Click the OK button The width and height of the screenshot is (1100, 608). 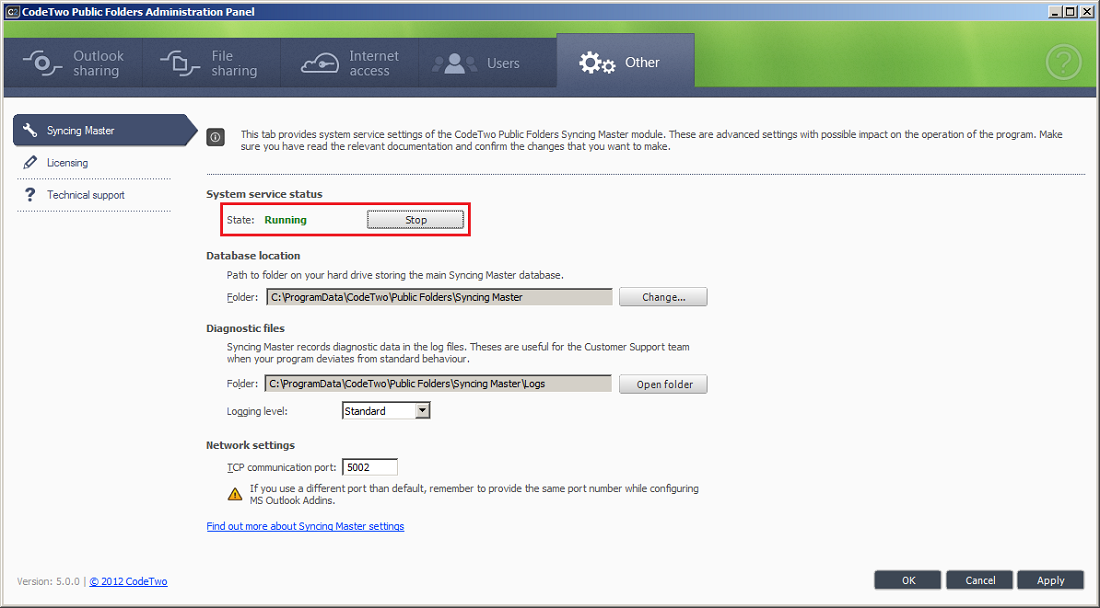coord(908,580)
